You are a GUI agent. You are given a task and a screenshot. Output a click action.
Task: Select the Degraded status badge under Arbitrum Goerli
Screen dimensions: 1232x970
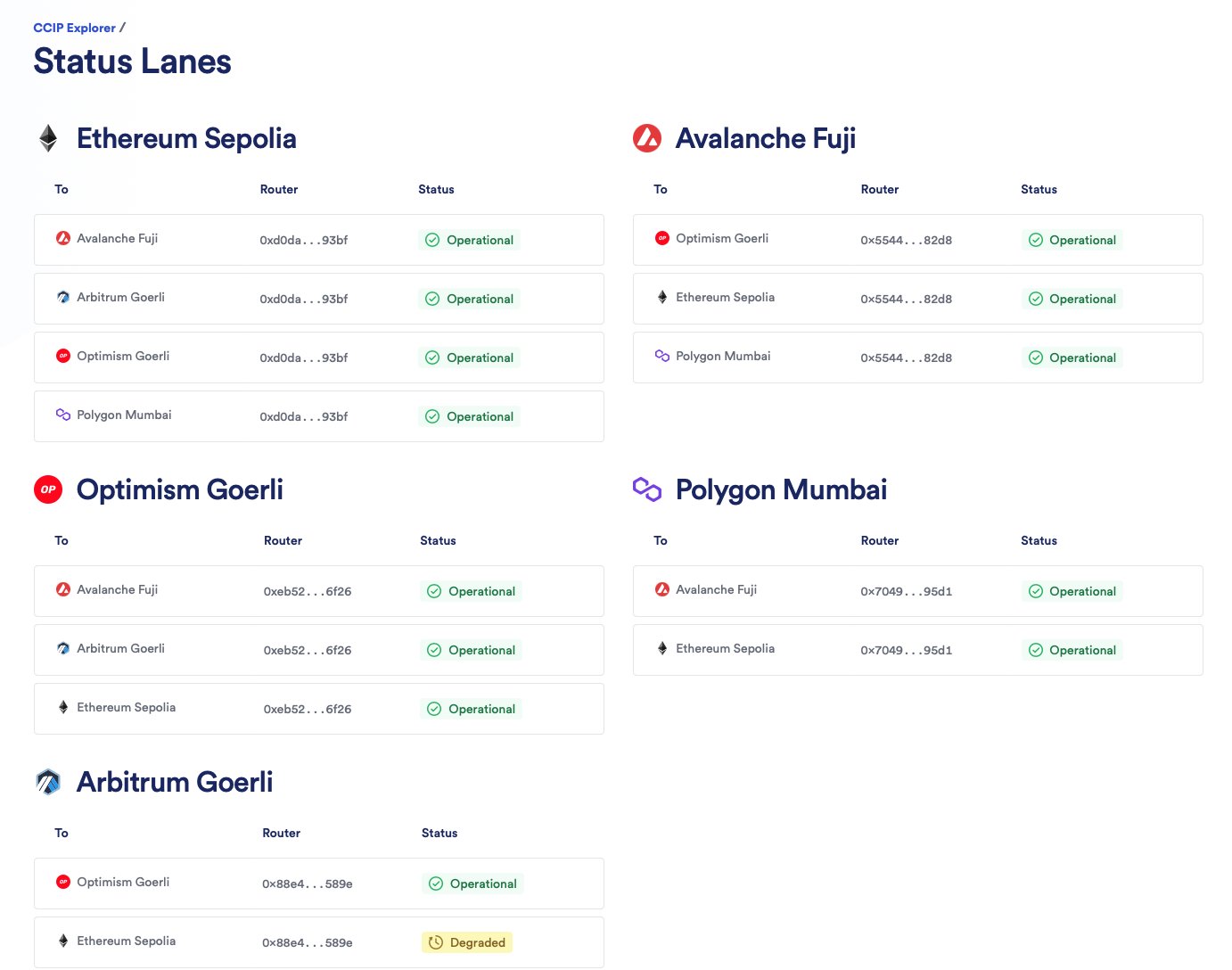pos(466,941)
